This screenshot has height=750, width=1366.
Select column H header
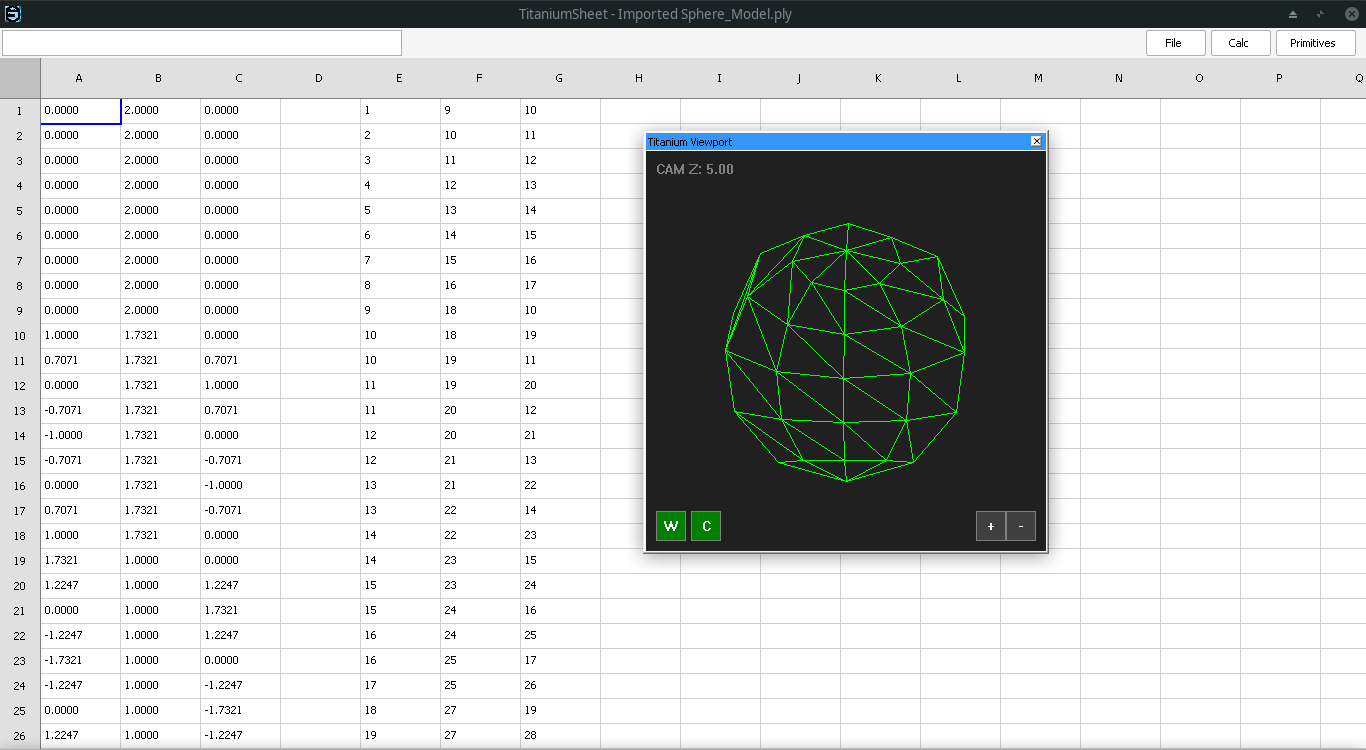640,78
